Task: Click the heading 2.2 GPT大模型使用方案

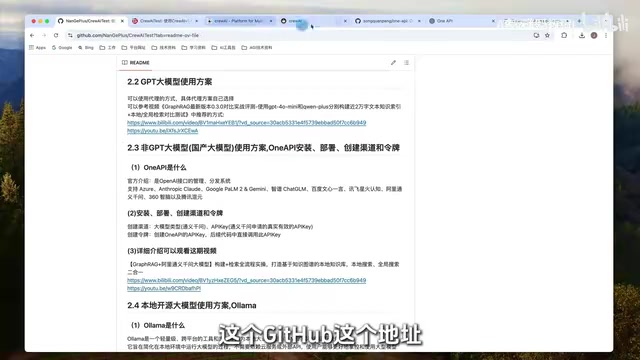Action: (169, 82)
